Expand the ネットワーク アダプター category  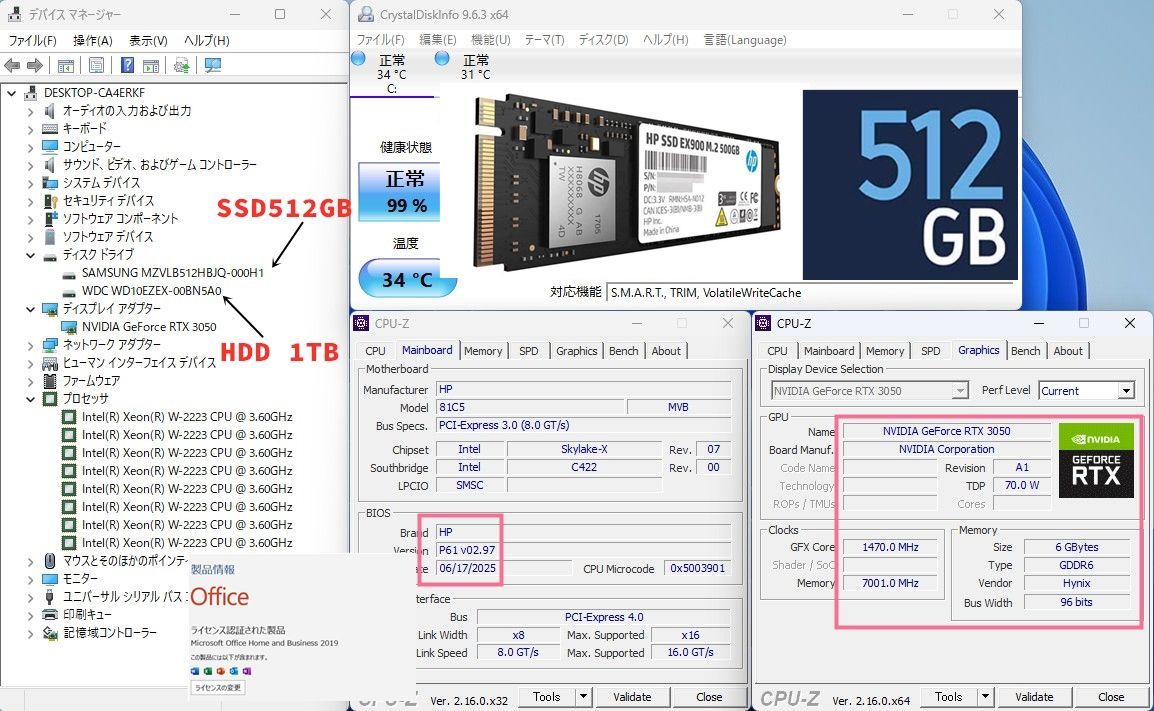tap(30, 345)
